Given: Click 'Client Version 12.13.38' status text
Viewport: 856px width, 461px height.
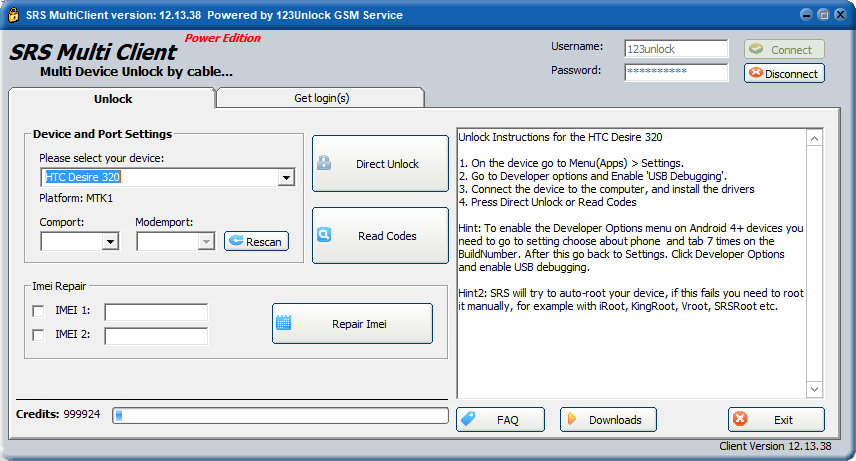Looking at the screenshot, I should coord(775,446).
